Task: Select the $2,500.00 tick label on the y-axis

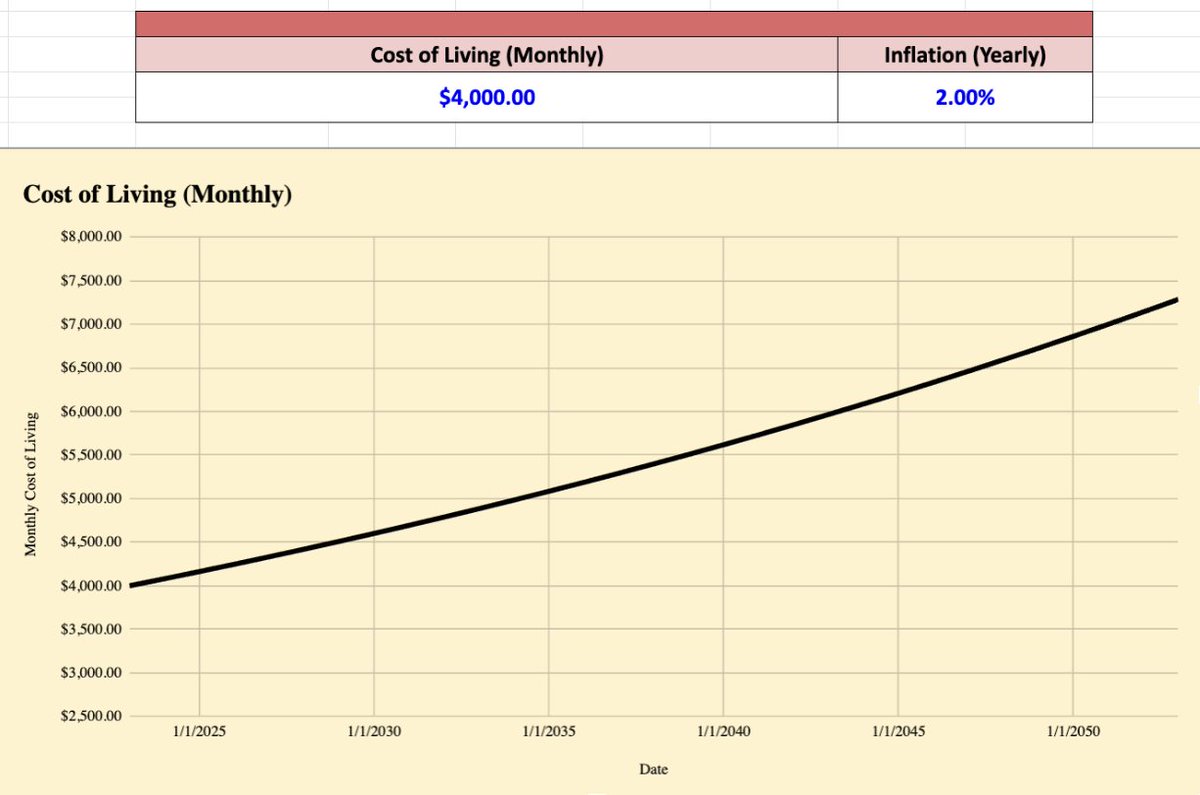Action: click(x=91, y=715)
